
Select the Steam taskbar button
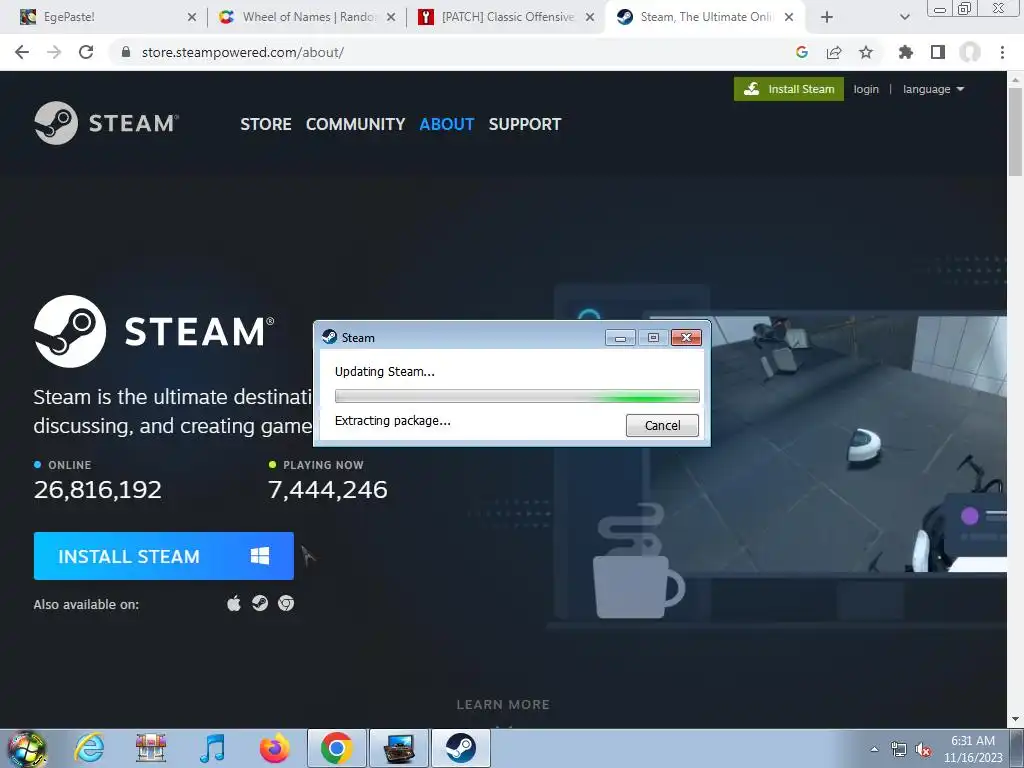click(x=461, y=748)
